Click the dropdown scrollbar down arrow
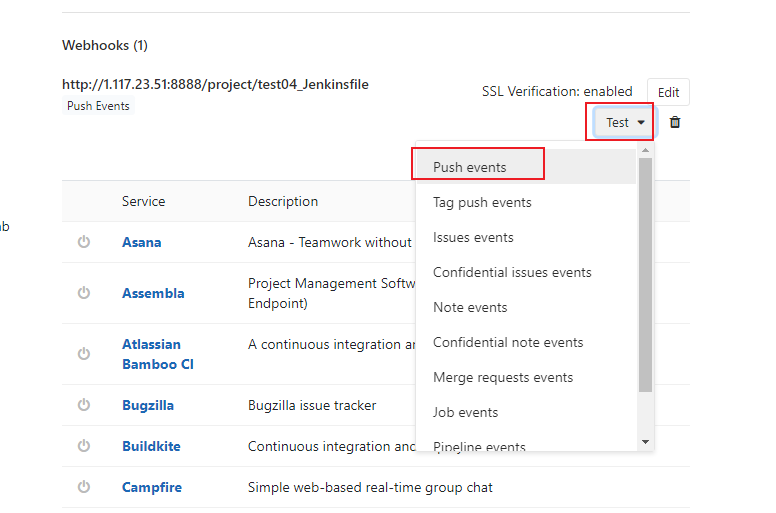 point(645,442)
